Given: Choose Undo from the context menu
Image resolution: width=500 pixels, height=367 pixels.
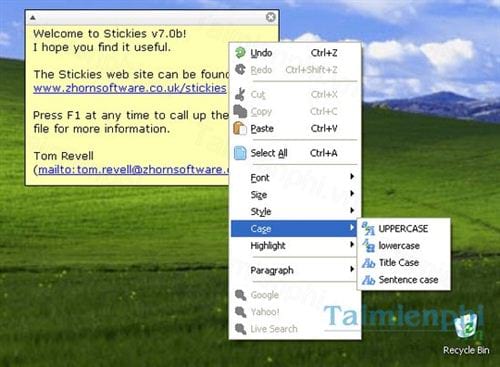Looking at the screenshot, I should (x=295, y=53).
